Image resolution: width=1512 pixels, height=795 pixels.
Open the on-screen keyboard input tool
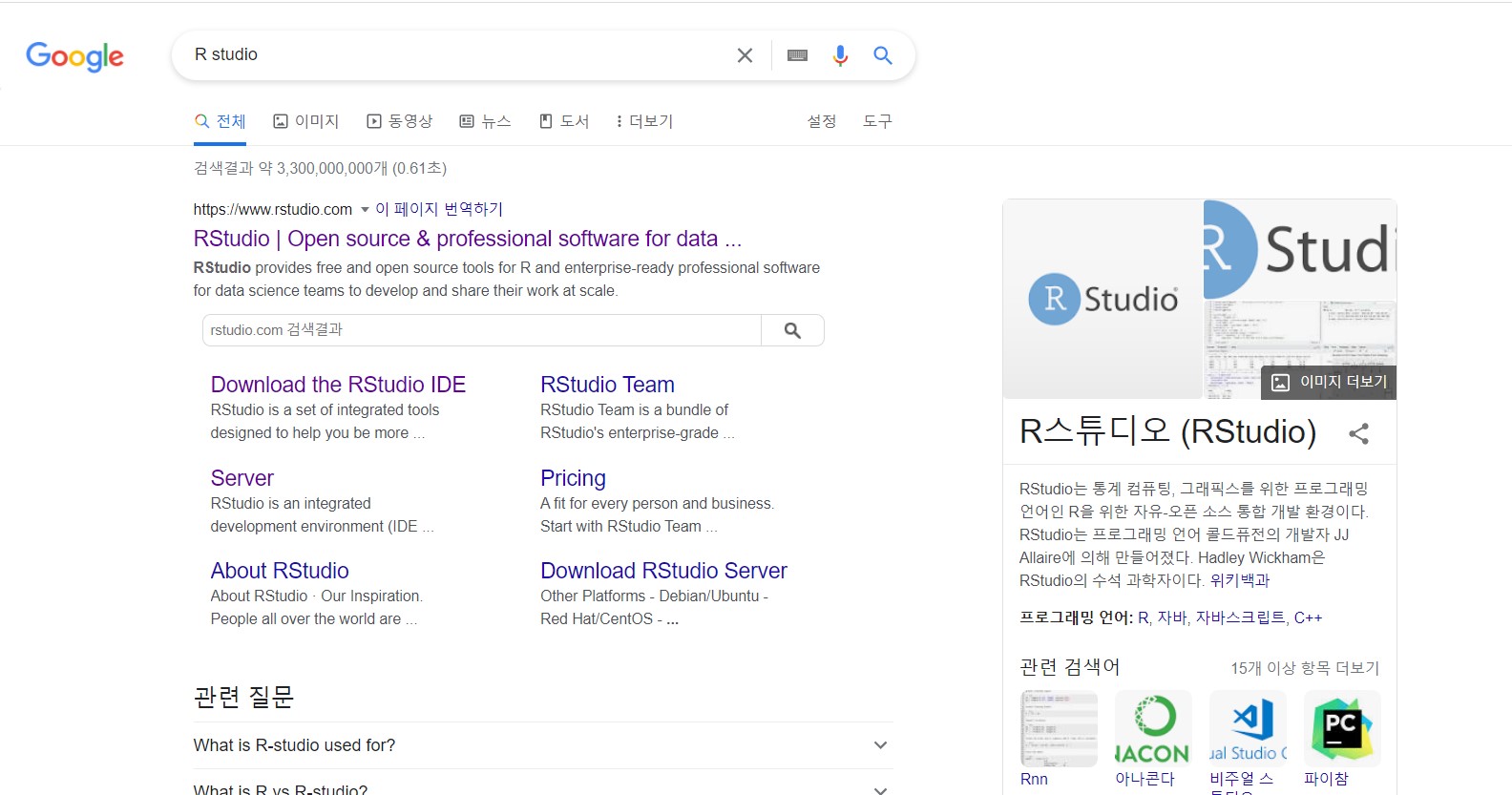pyautogui.click(x=797, y=55)
